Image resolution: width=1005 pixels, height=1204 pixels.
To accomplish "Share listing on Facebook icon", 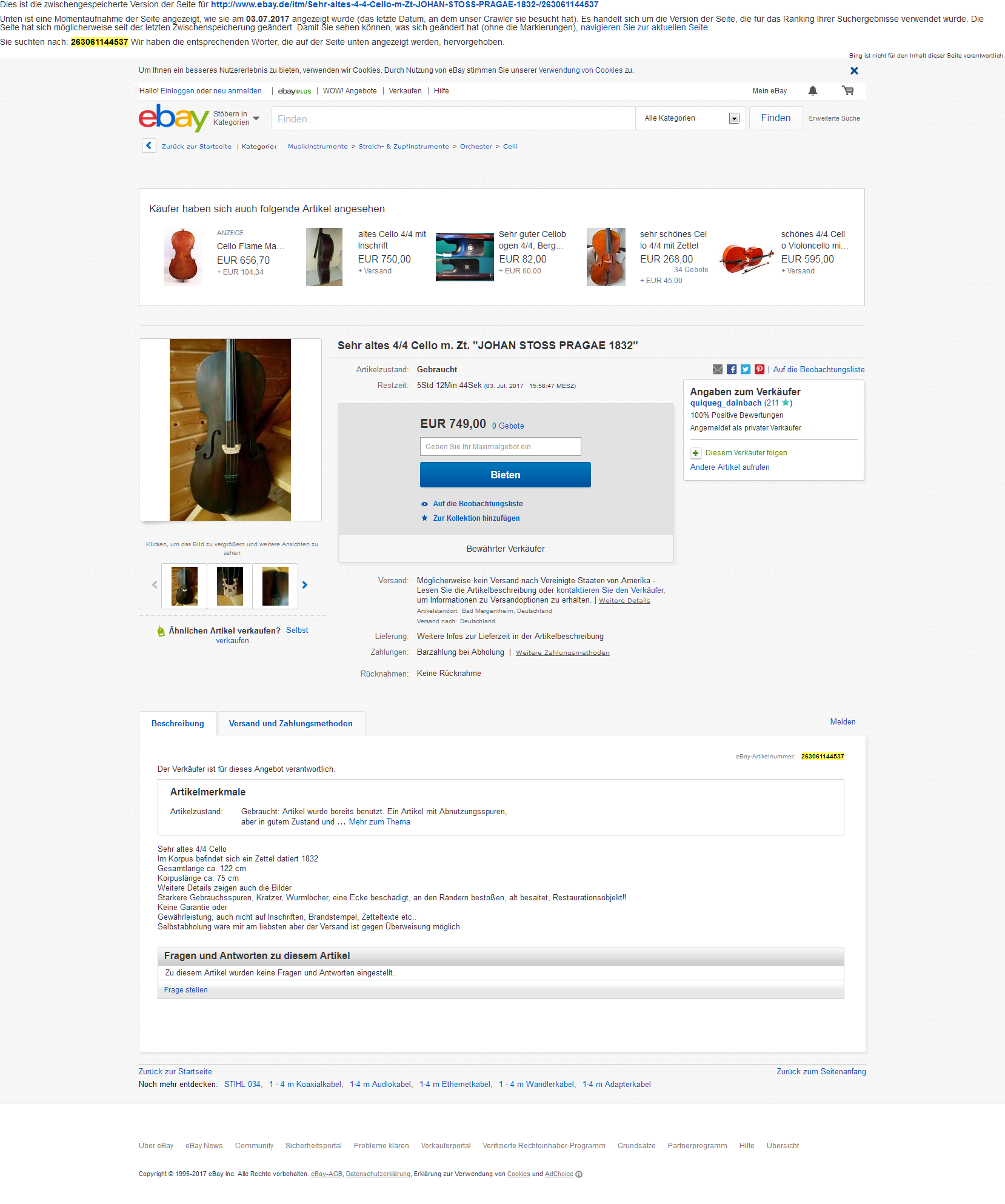I will point(732,370).
